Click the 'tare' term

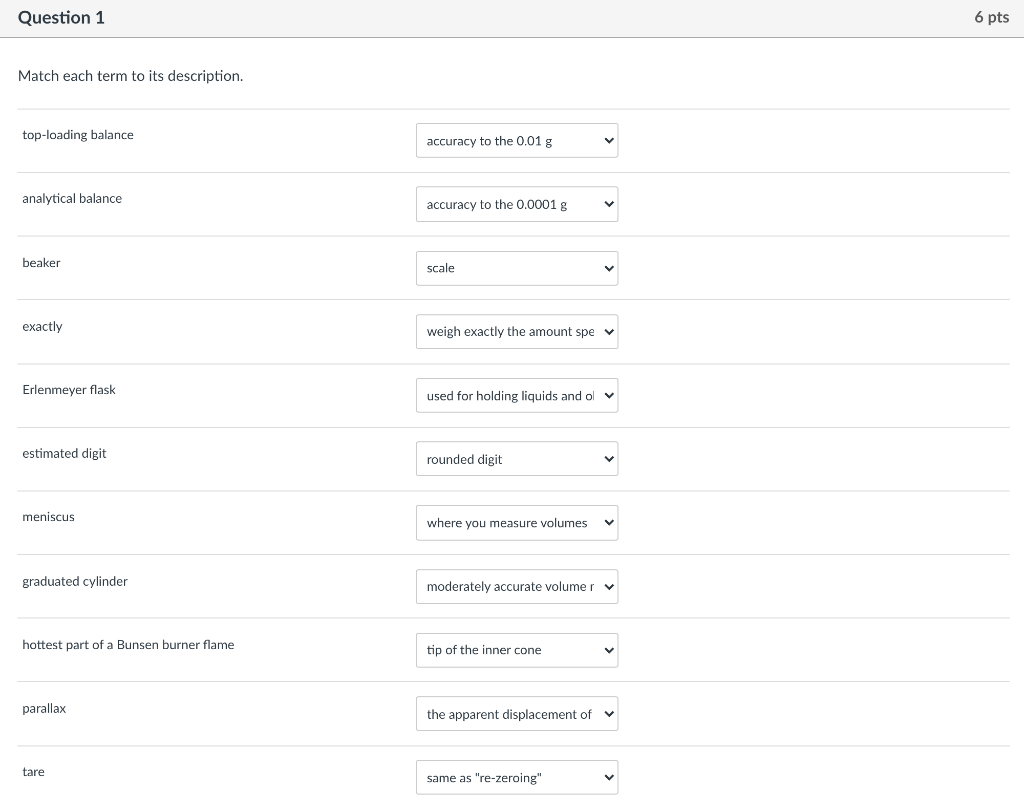(x=33, y=771)
